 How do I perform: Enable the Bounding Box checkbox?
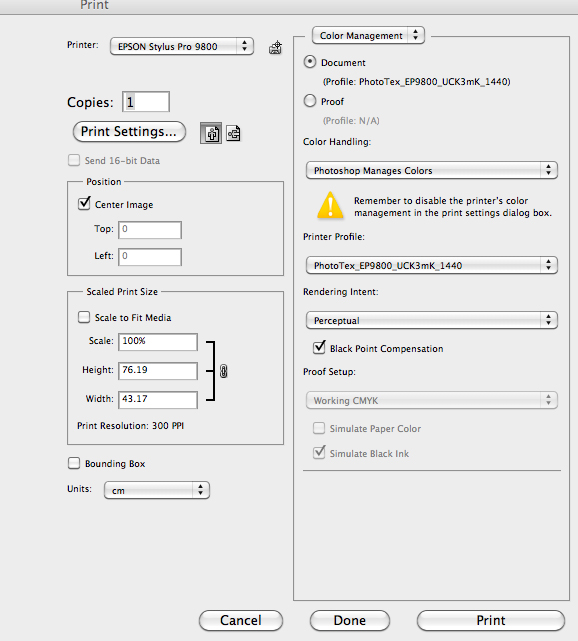[74, 463]
